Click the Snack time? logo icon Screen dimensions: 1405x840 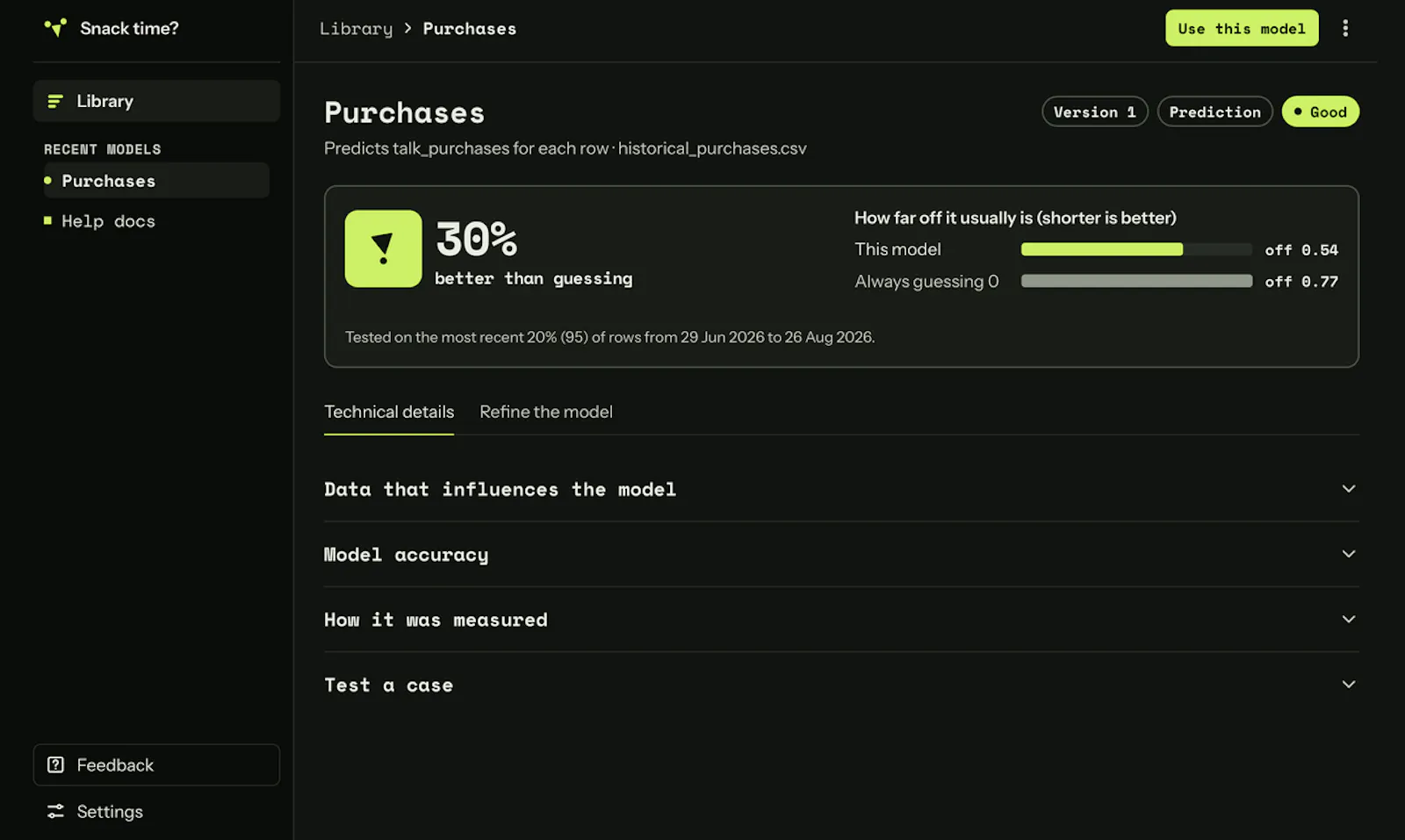[55, 28]
